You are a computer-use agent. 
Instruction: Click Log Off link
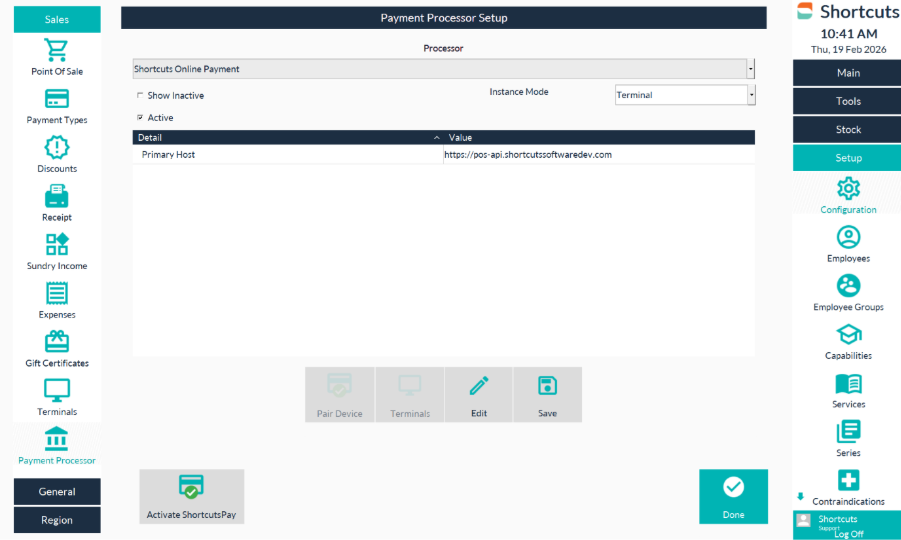849,534
